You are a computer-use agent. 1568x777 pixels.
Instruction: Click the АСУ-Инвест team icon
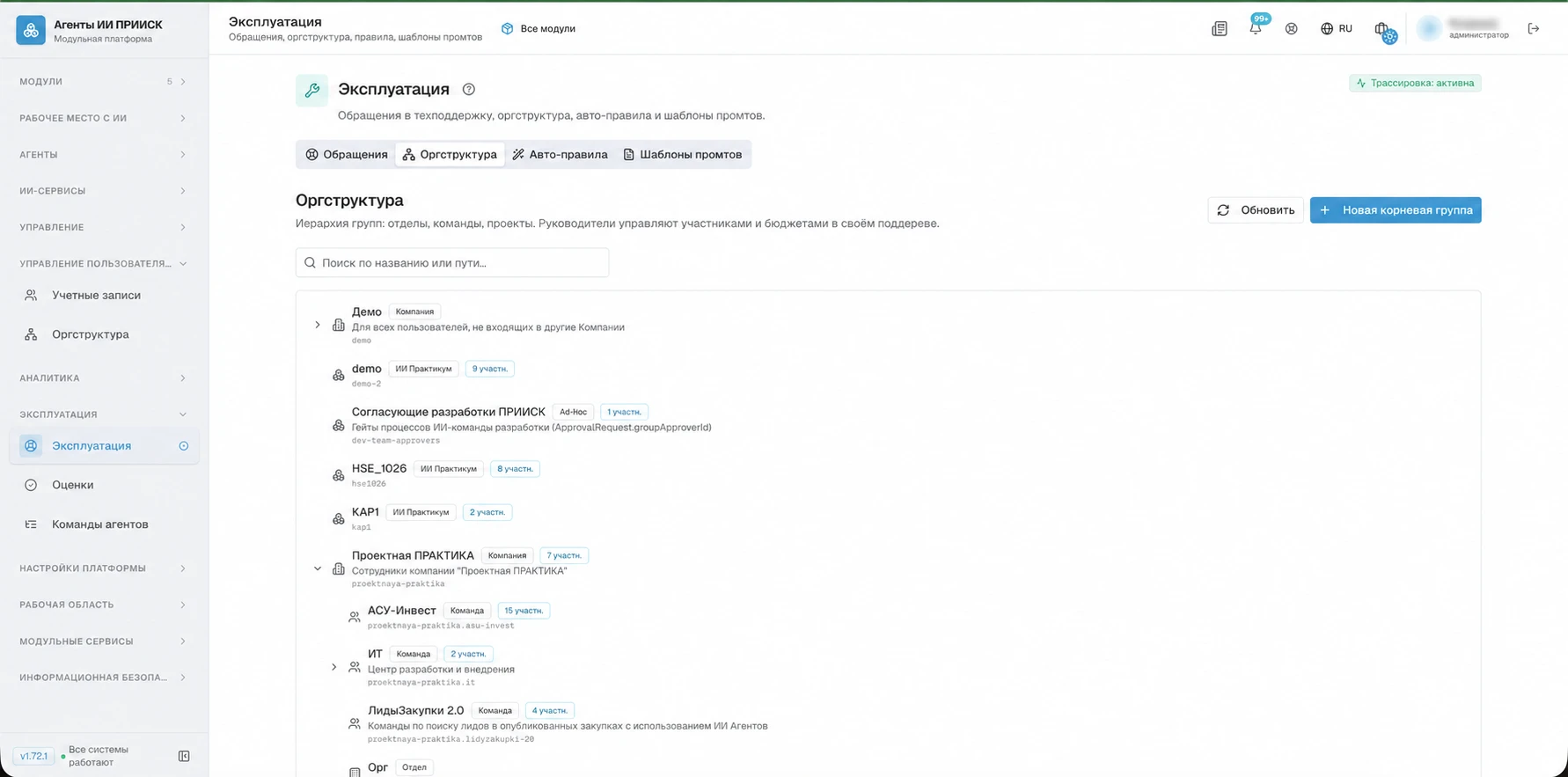coord(355,617)
